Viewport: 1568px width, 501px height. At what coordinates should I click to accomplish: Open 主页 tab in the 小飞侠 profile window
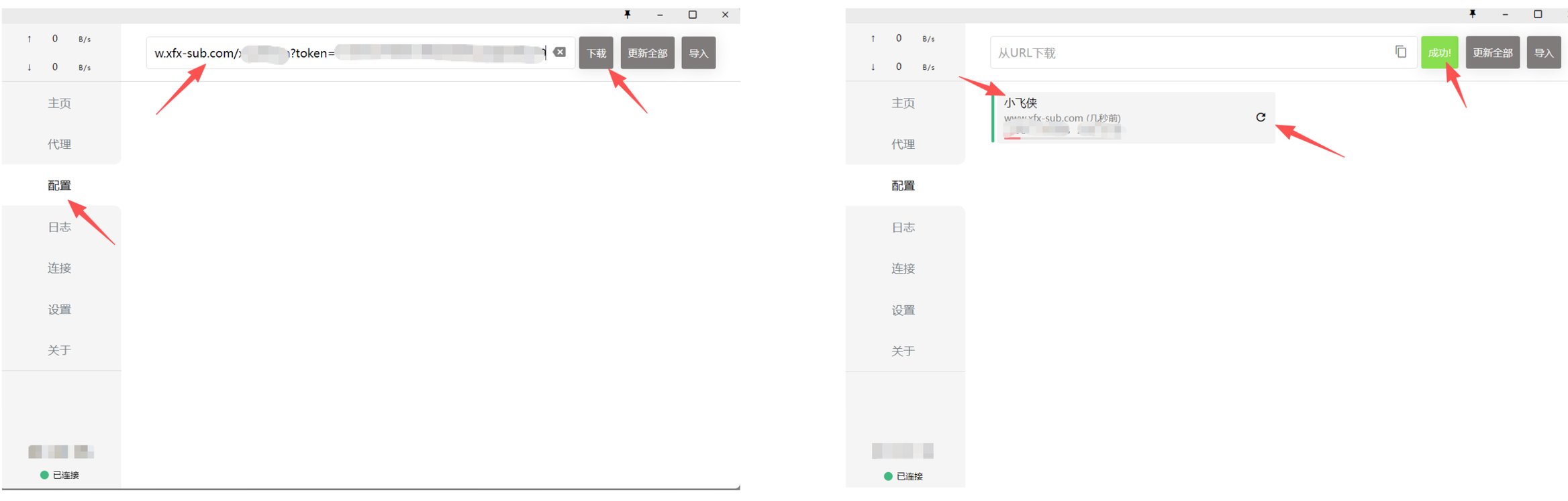point(903,103)
